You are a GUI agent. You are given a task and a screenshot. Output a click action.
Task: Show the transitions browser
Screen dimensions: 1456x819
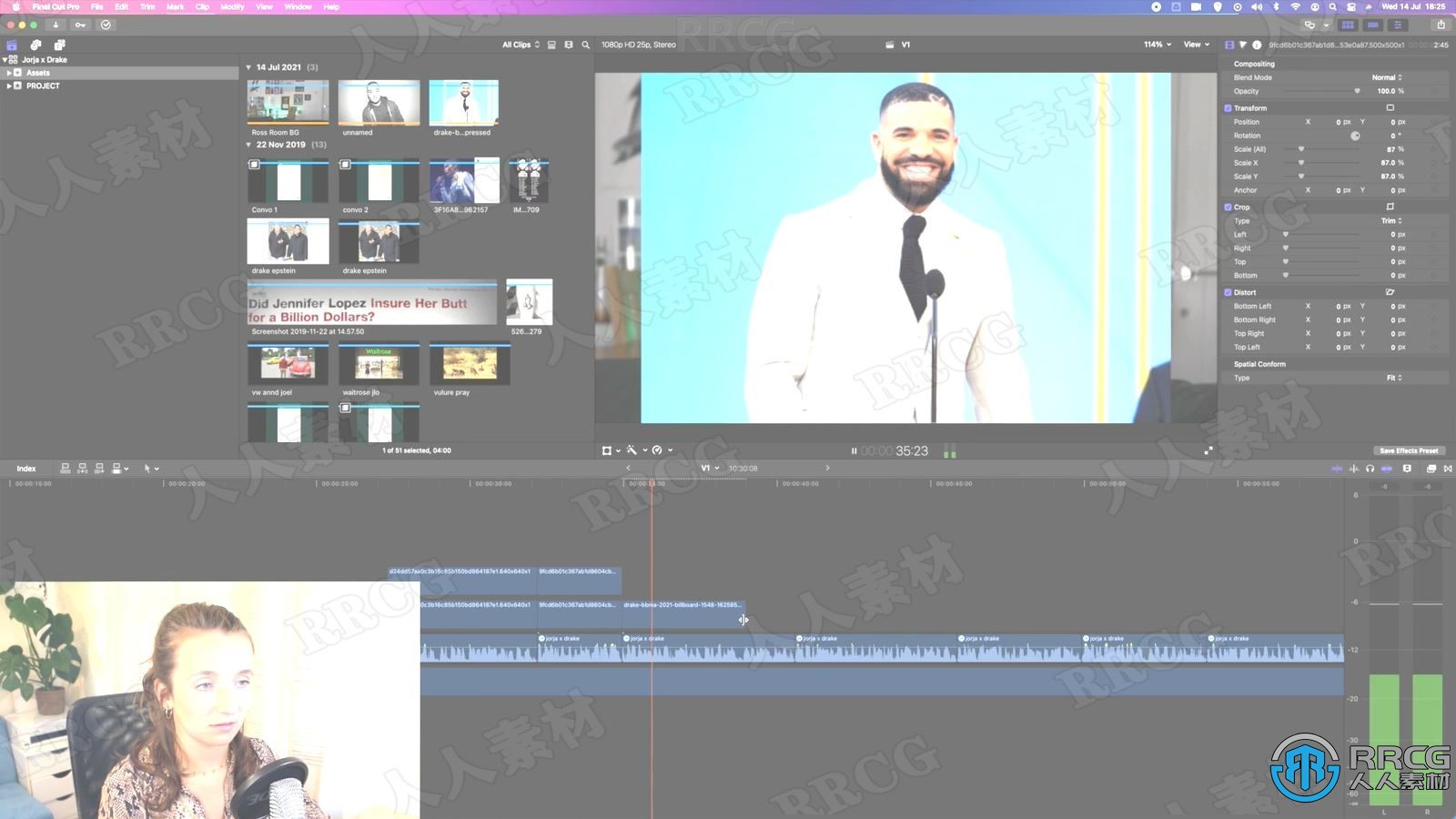(1448, 469)
